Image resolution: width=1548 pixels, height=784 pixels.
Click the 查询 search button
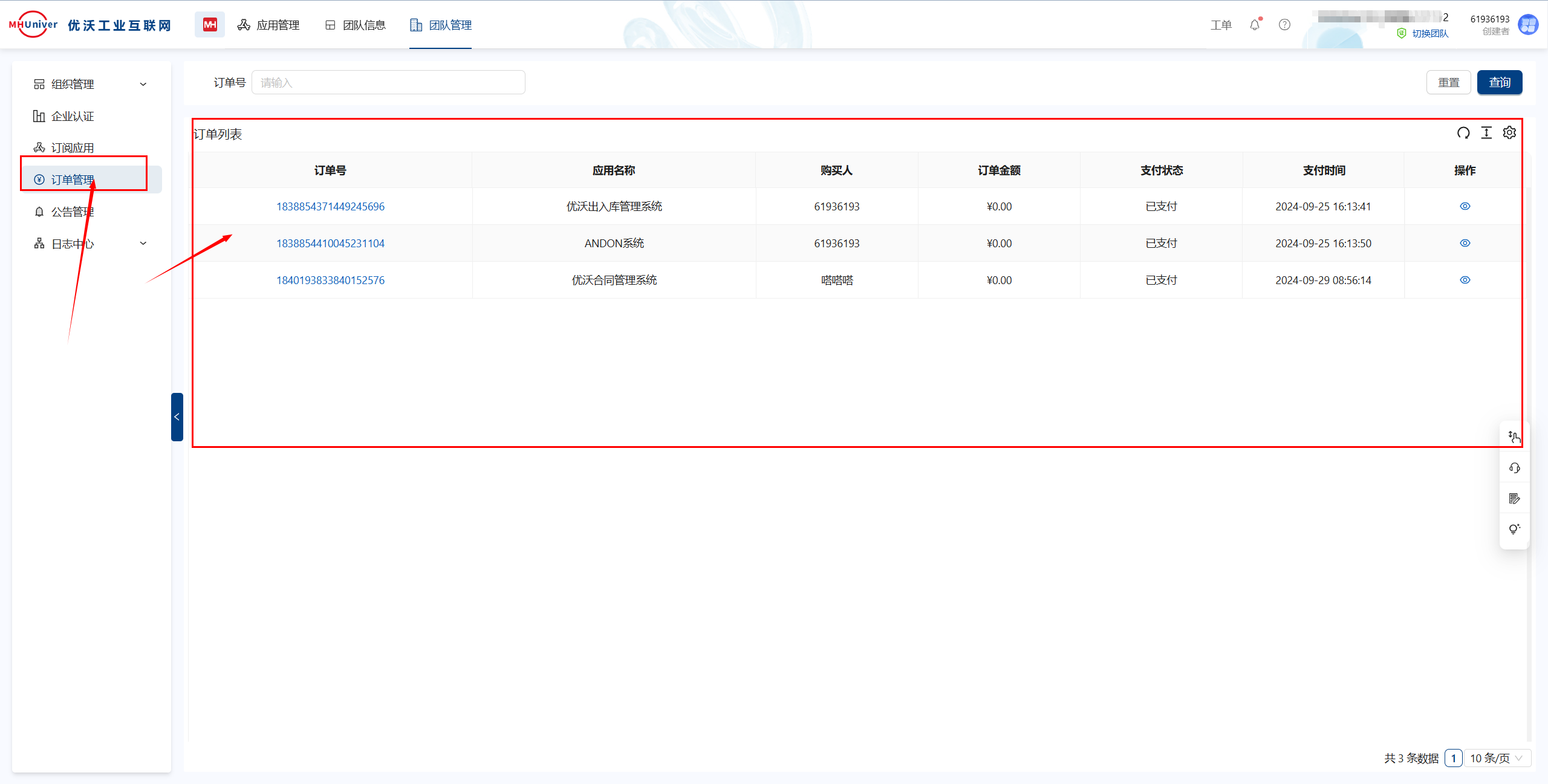click(1499, 82)
